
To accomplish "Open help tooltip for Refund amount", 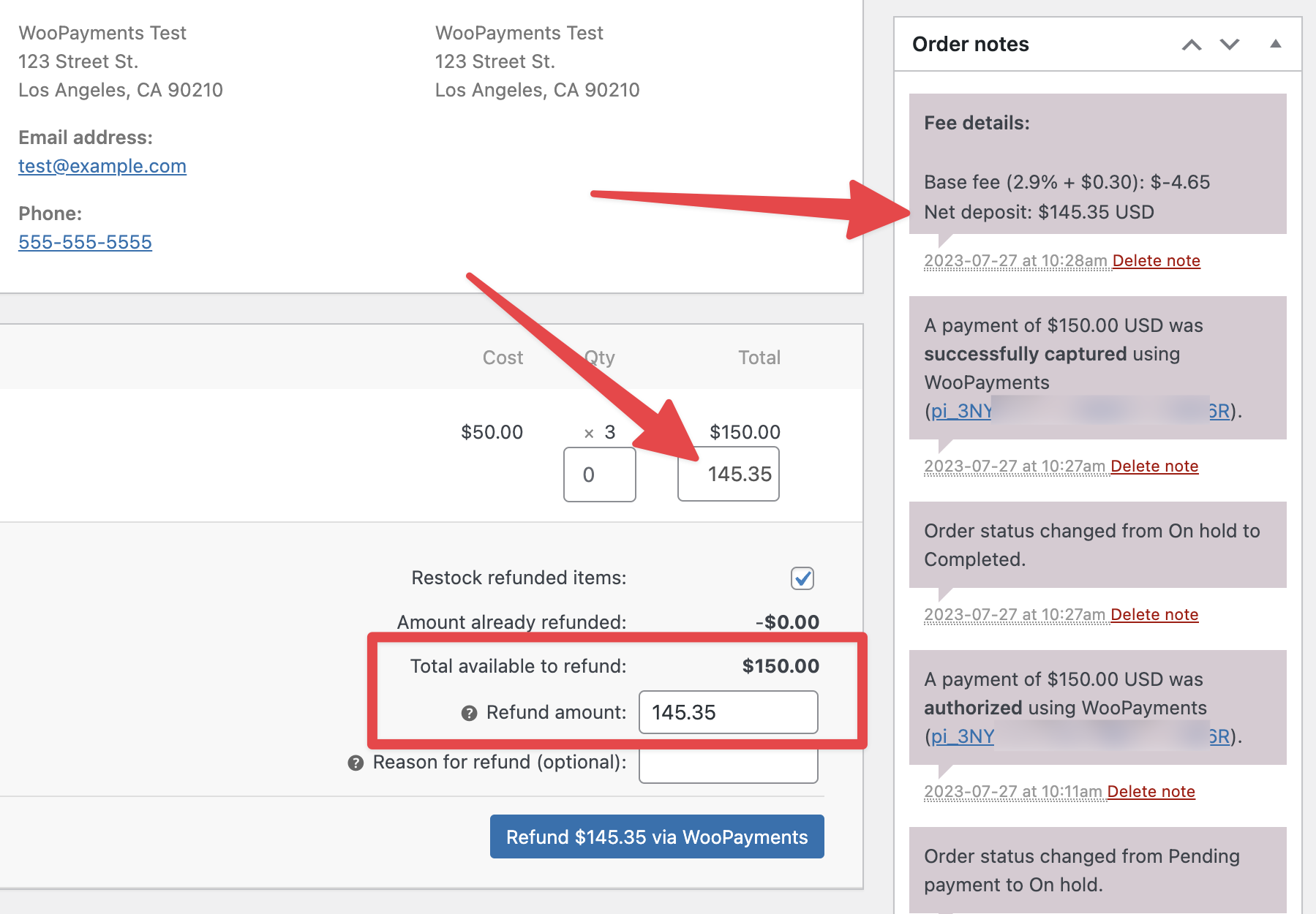I will pyautogui.click(x=469, y=713).
